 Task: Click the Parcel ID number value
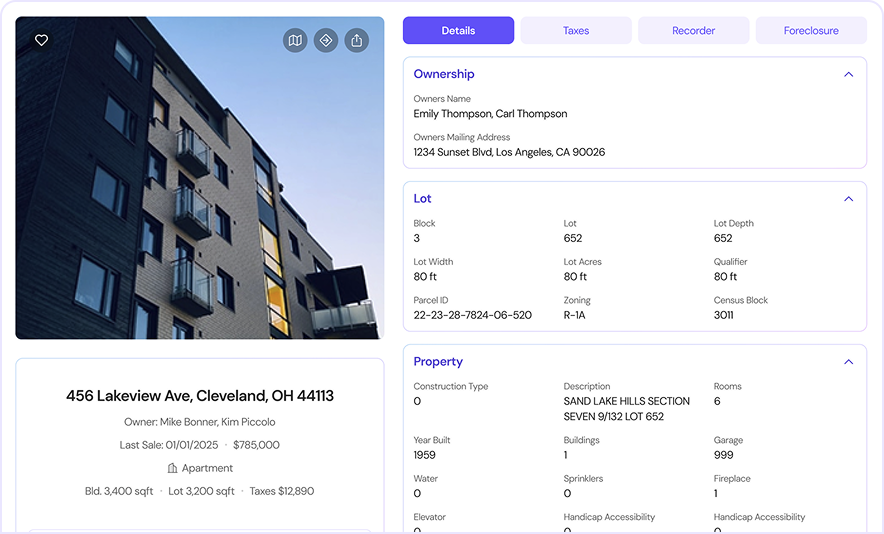pos(472,315)
